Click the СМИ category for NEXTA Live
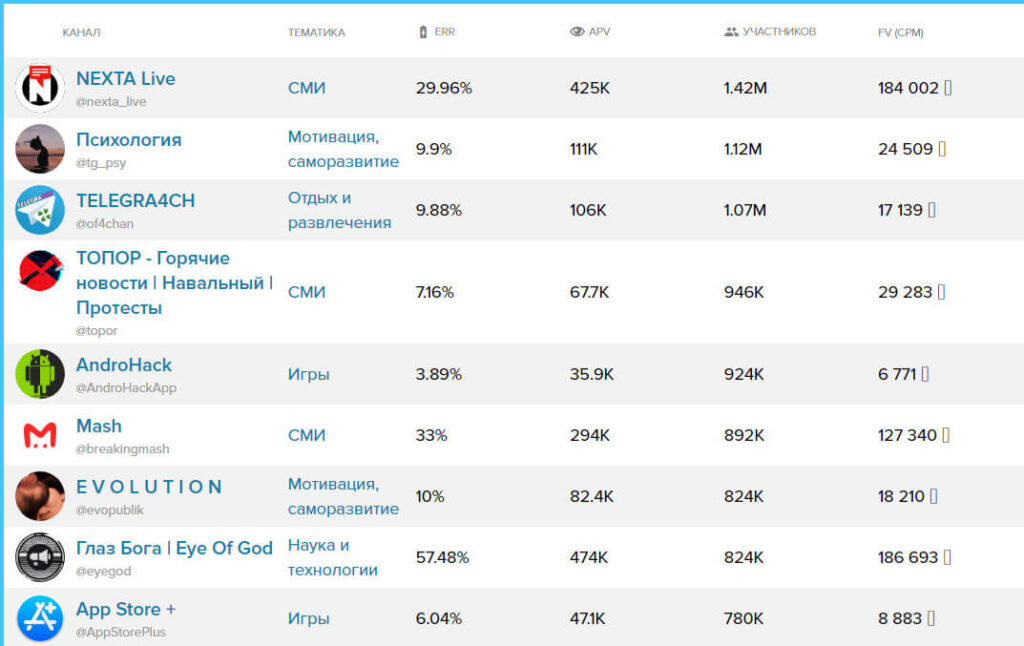Viewport: 1024px width, 646px height. tap(307, 88)
